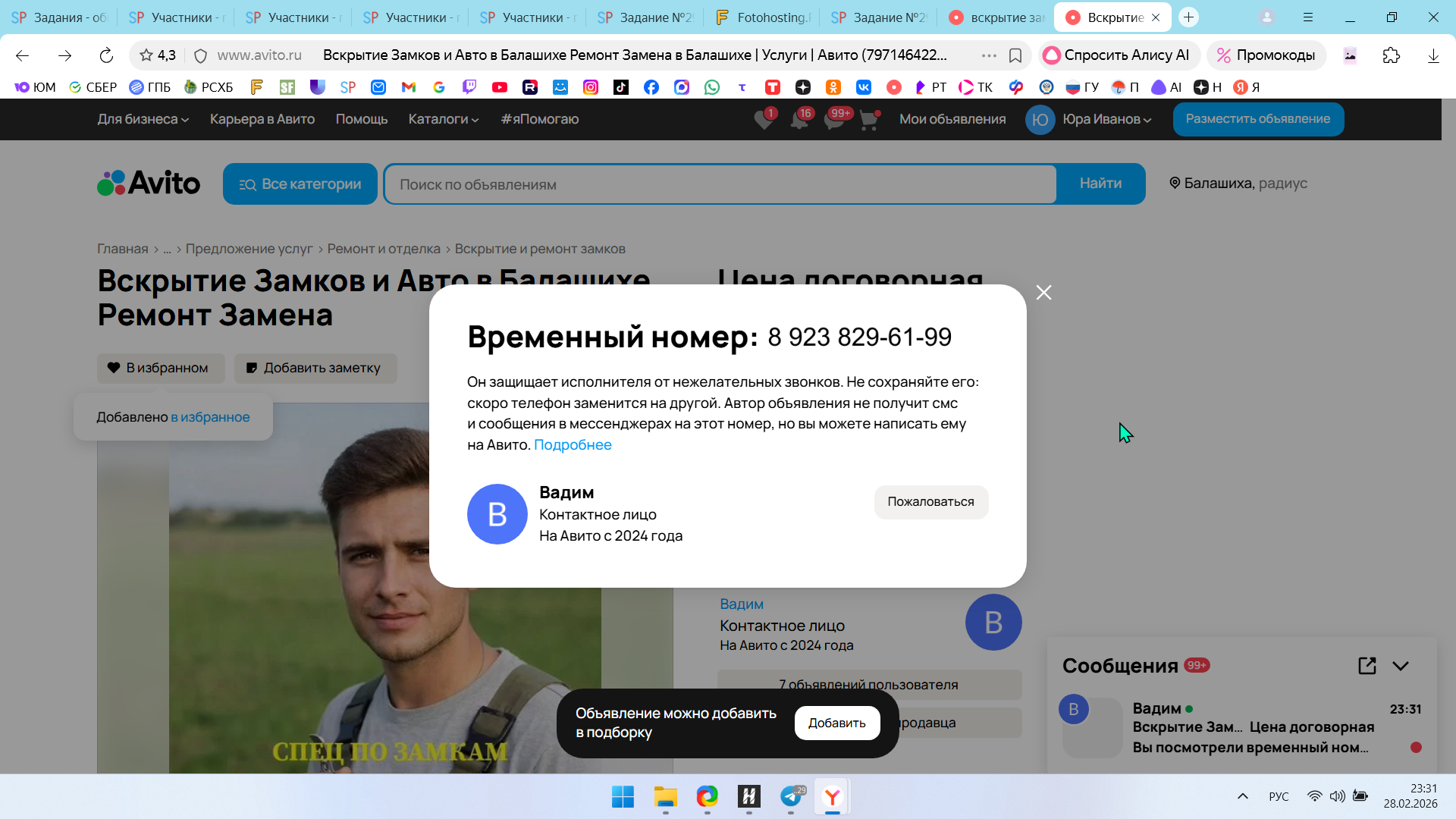
Task: Open Telegram from the Windows taskbar
Action: (790, 796)
